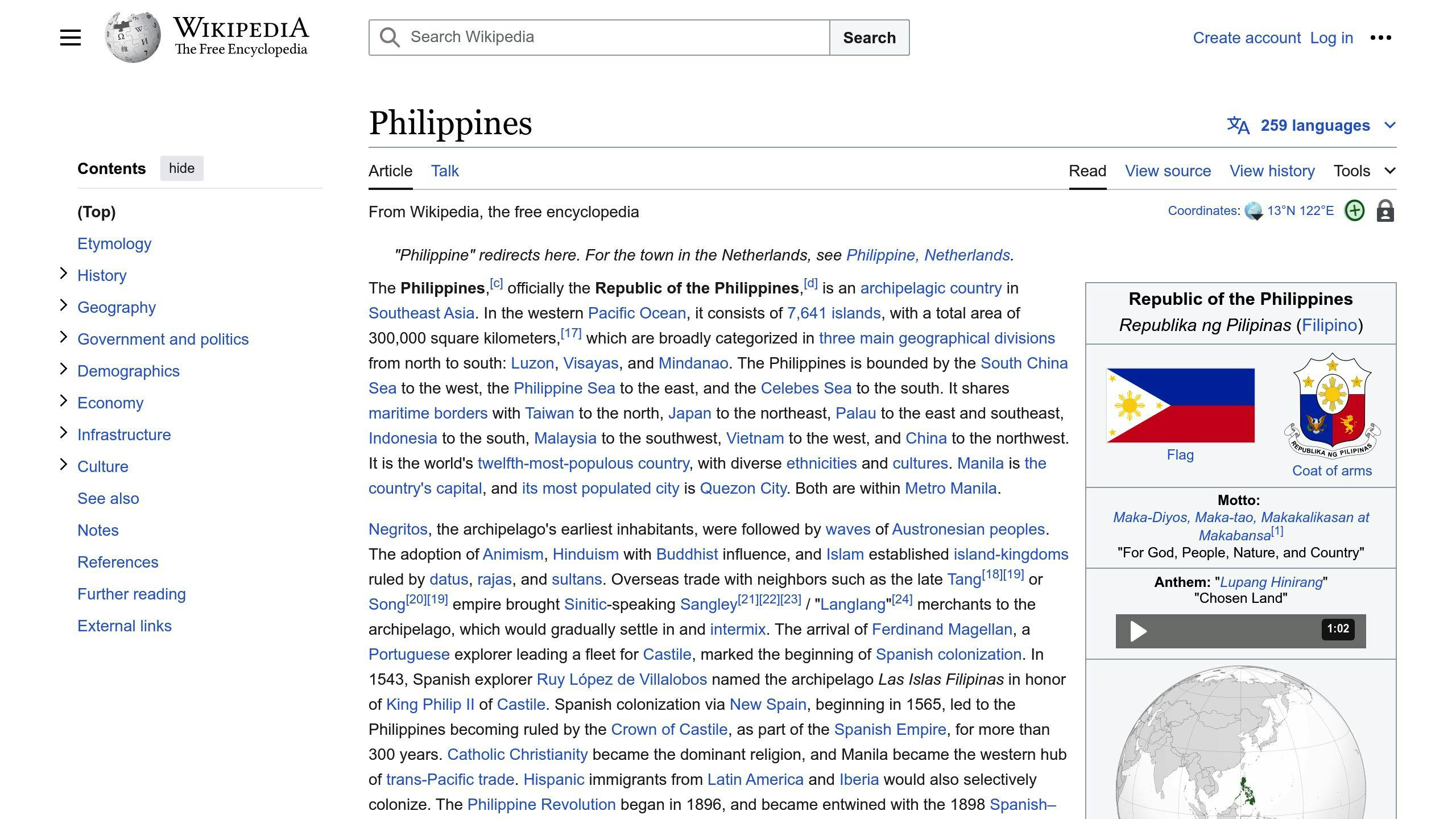Hide the Contents sidebar
1456x819 pixels.
click(181, 168)
